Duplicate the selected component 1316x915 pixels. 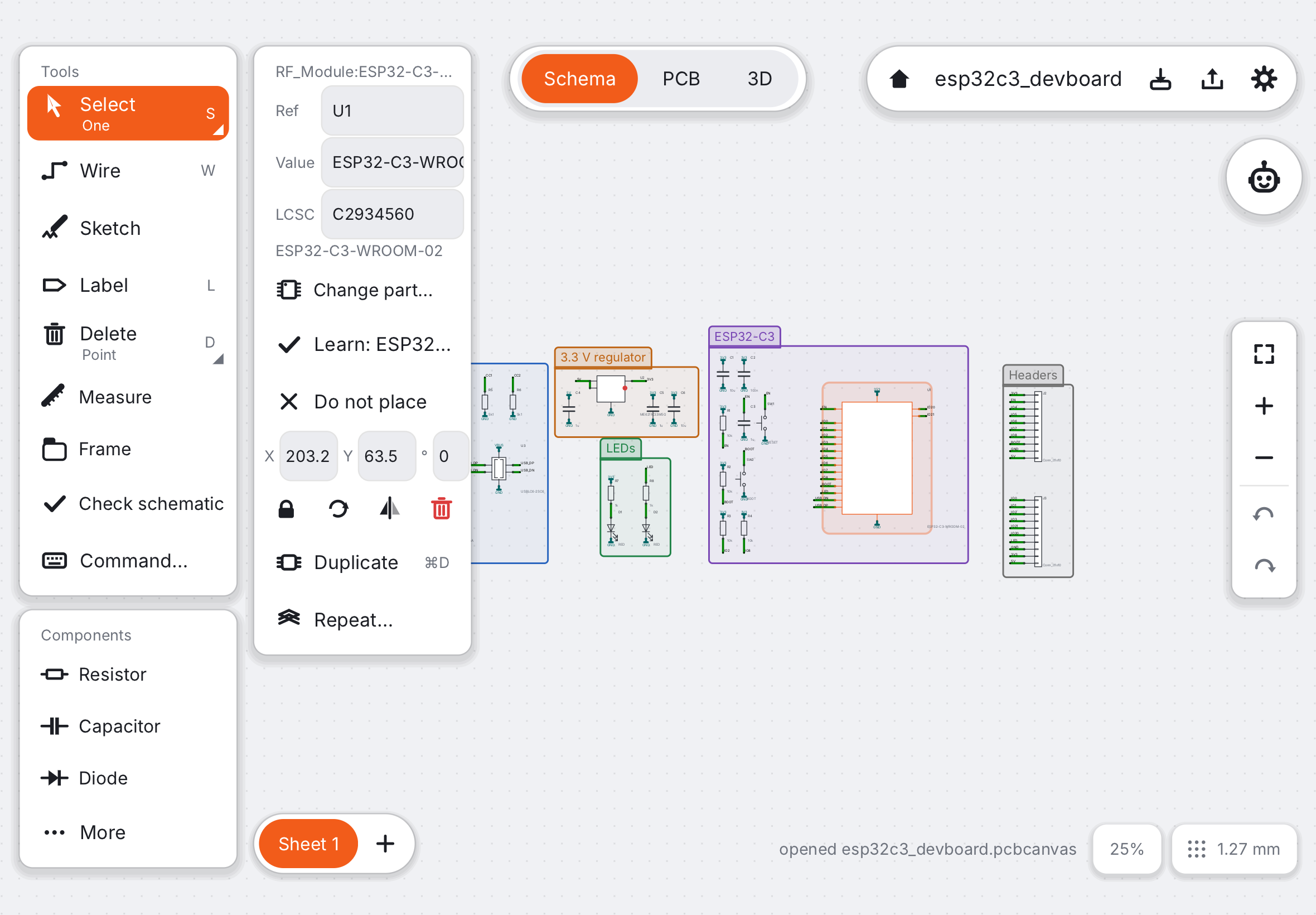tap(362, 562)
